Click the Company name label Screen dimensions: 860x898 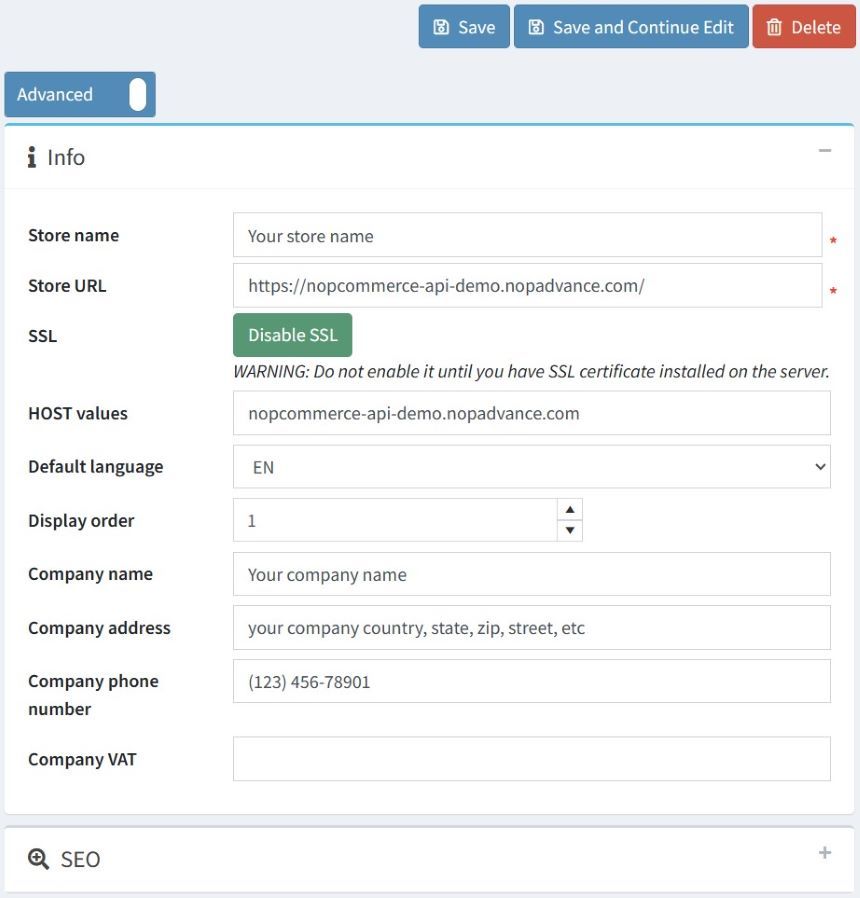point(90,574)
